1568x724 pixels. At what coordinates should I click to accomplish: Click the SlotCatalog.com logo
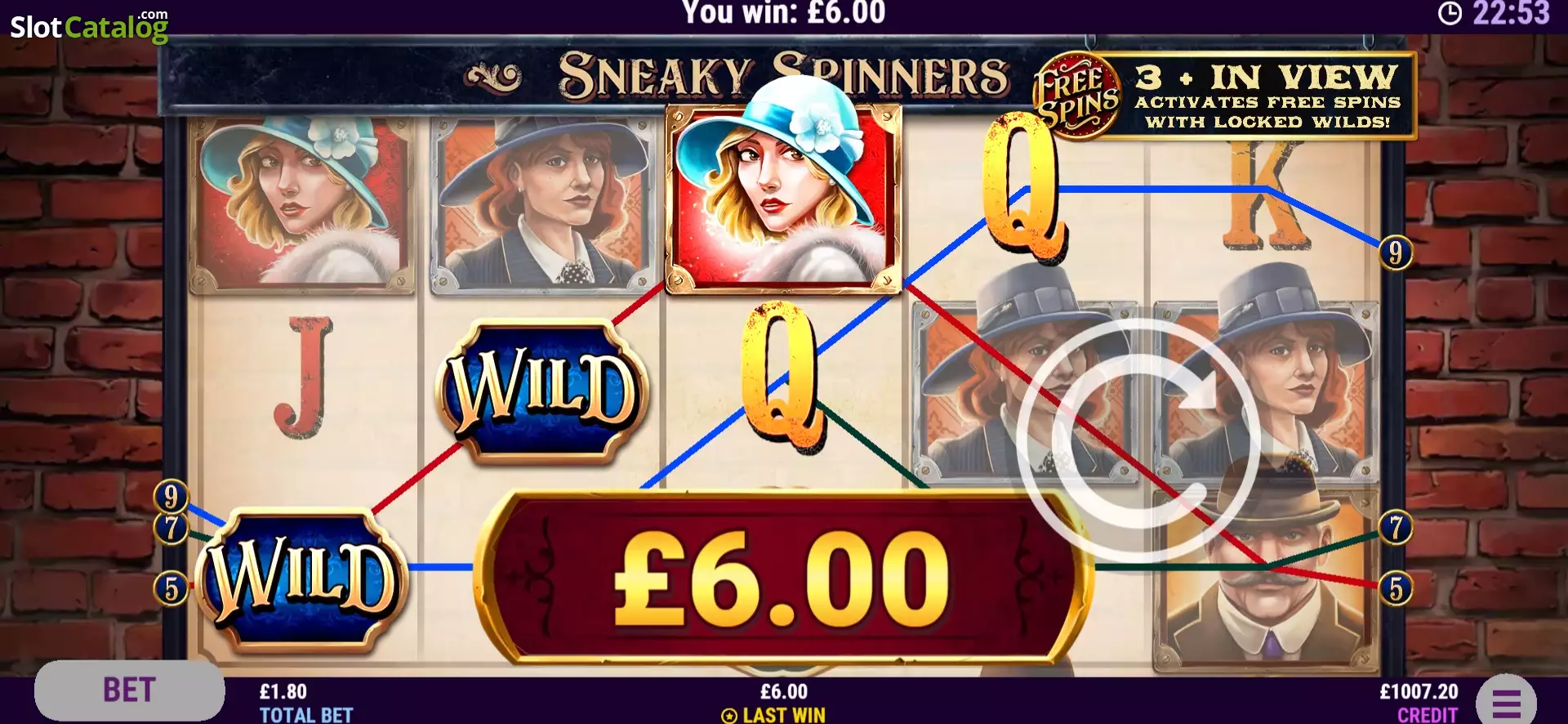click(89, 25)
